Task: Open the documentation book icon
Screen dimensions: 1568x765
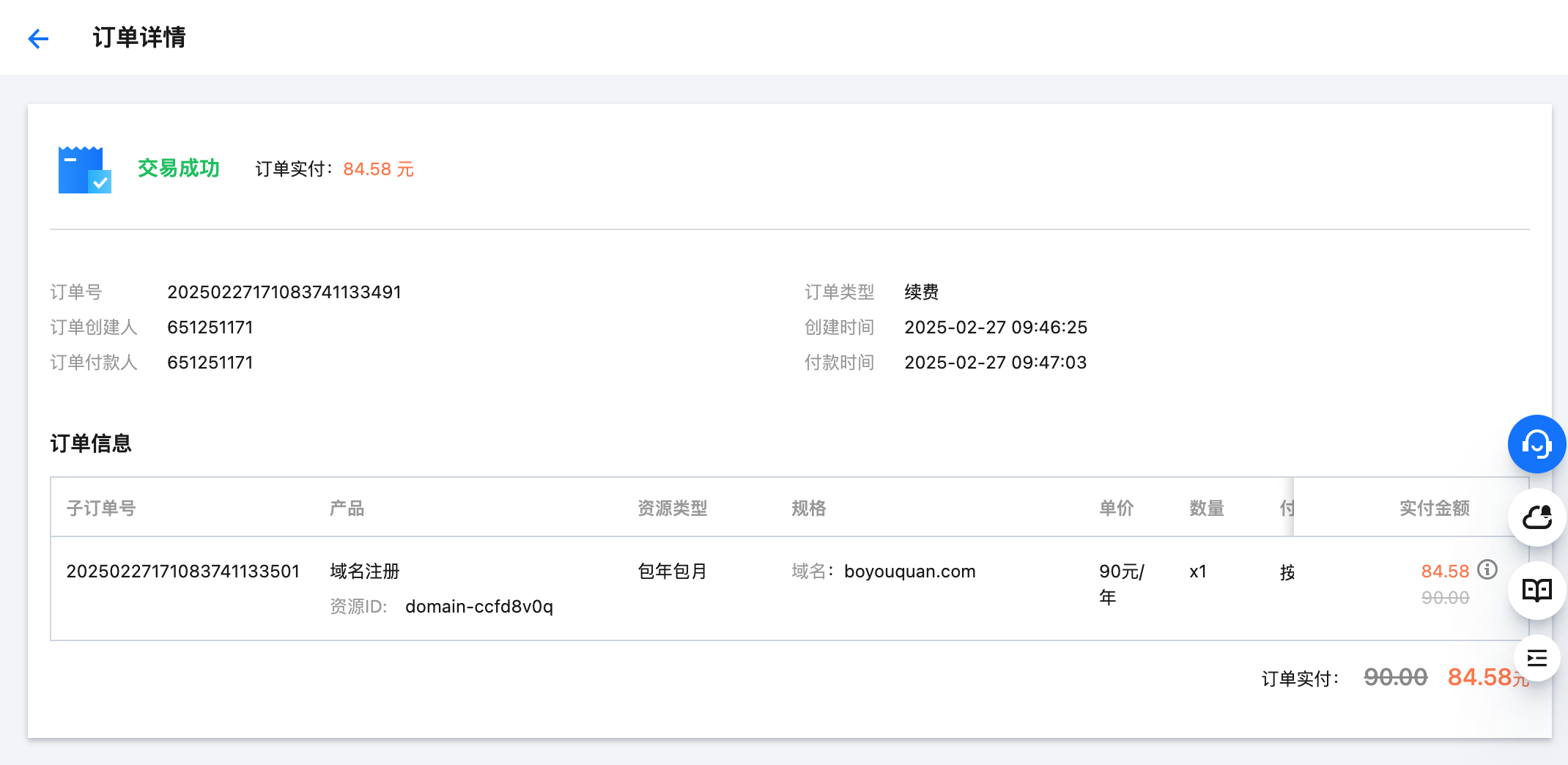Action: [1536, 590]
